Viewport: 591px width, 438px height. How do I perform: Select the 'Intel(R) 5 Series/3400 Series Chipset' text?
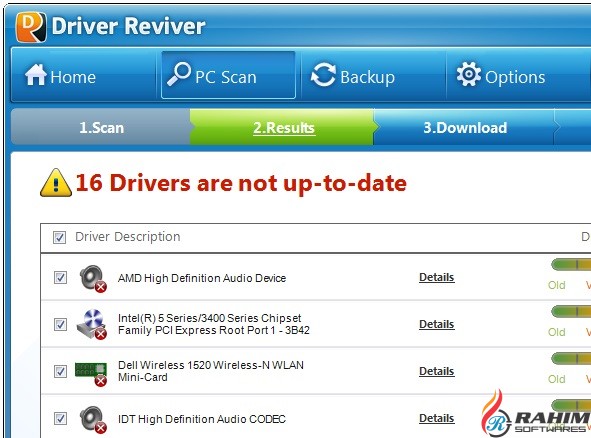coord(210,318)
